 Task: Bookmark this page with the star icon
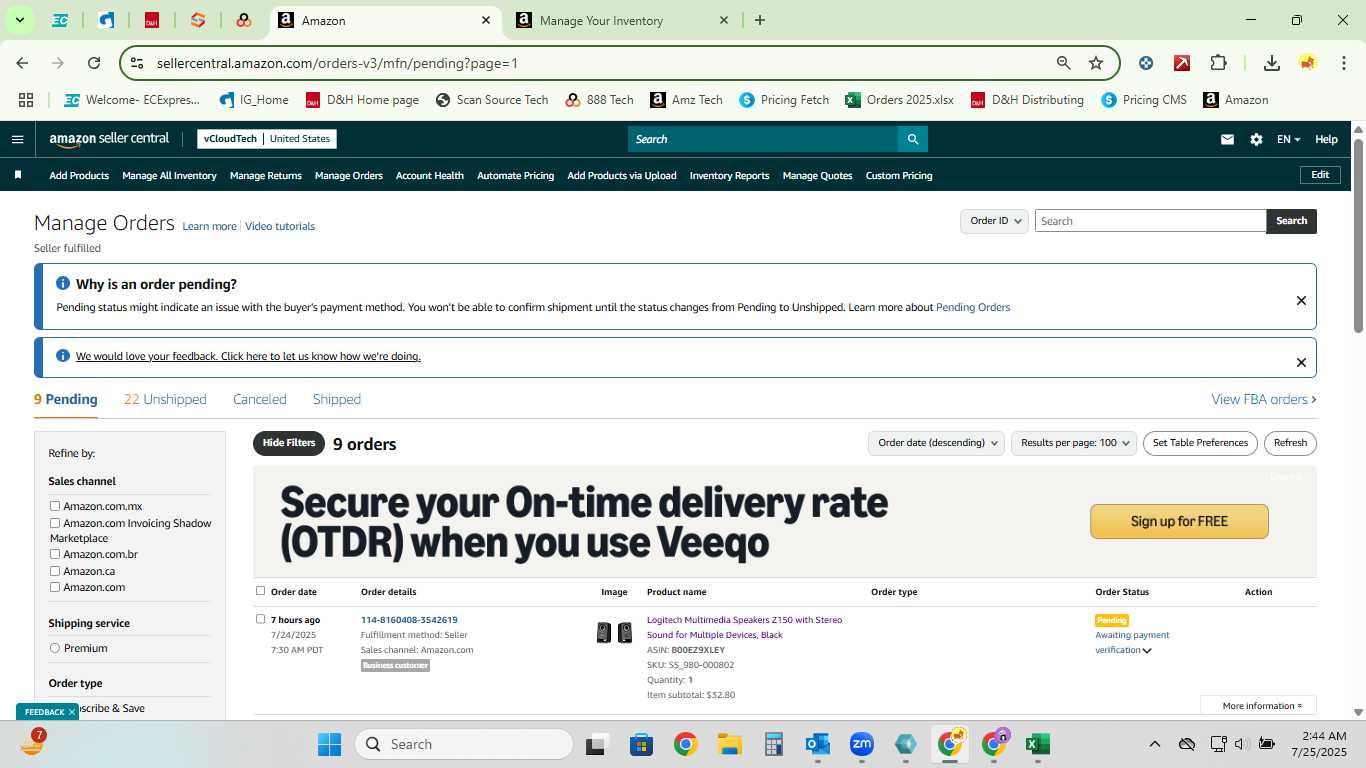tap(1096, 63)
